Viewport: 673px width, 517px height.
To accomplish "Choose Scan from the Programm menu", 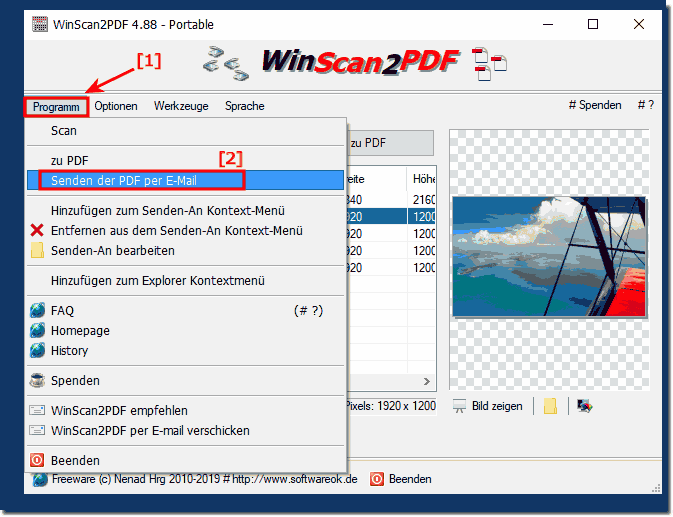I will (185, 131).
